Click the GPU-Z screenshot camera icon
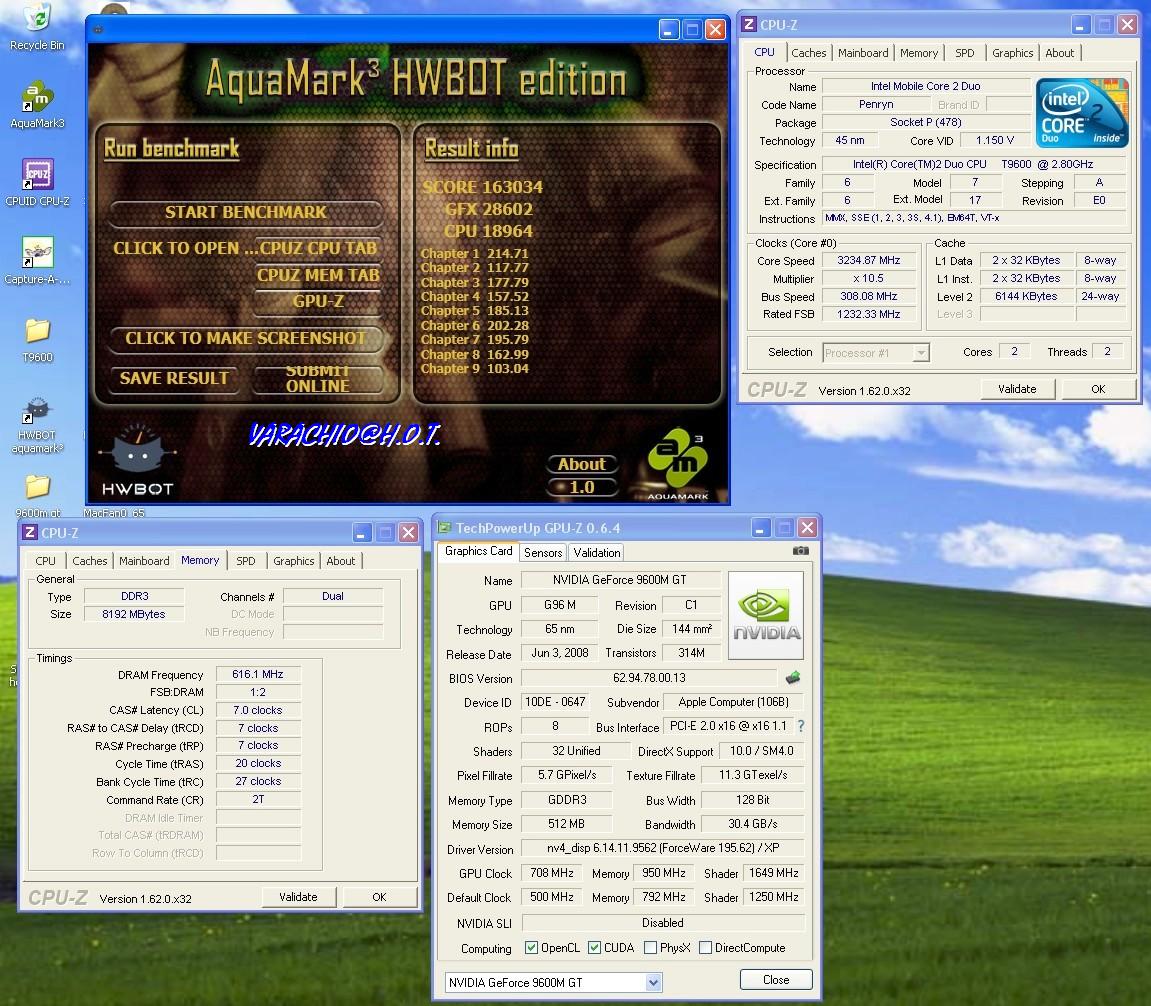1151x1006 pixels. pos(800,551)
